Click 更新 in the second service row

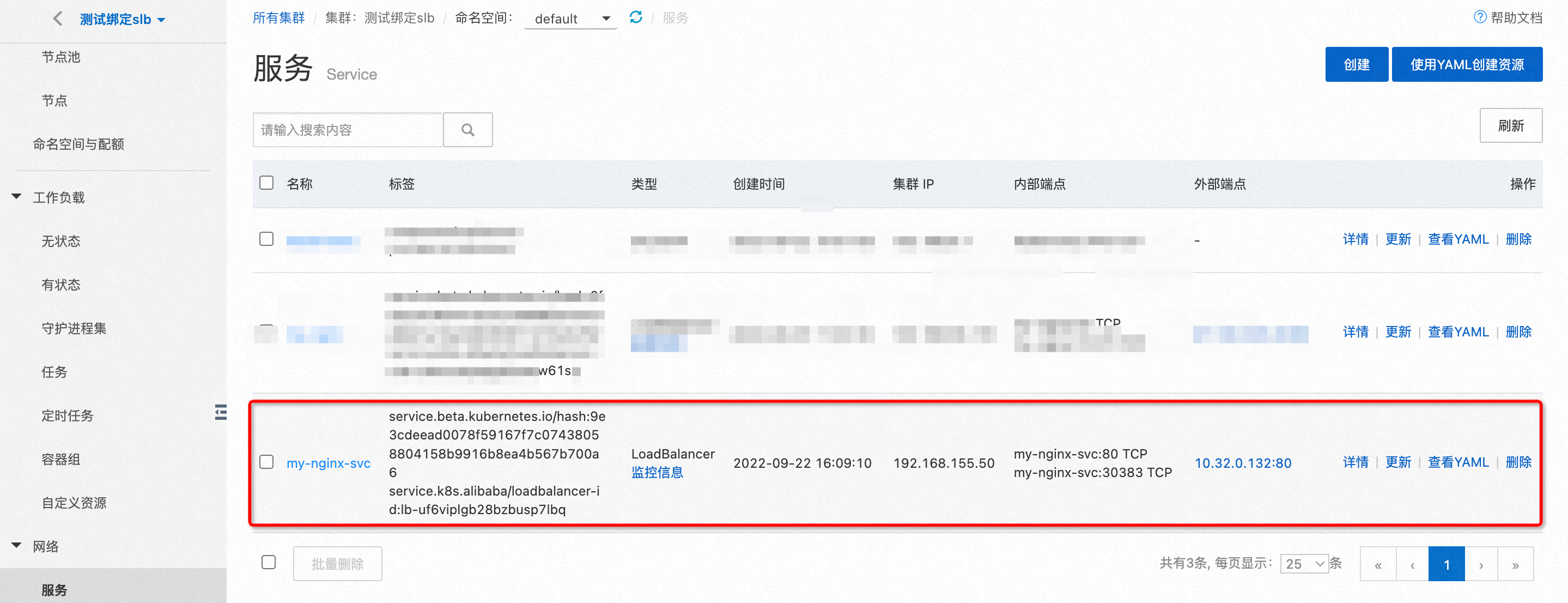1397,332
